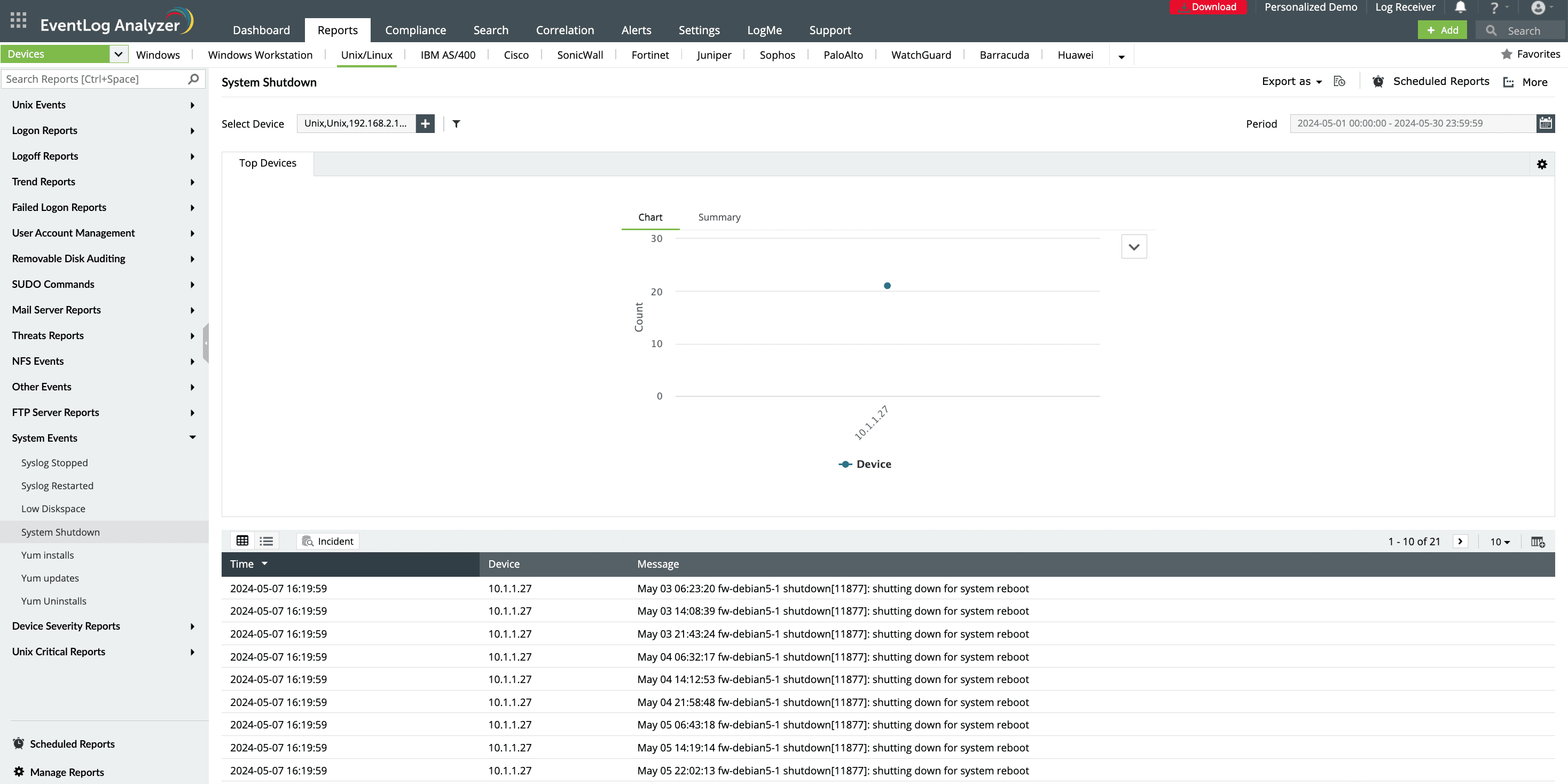Click the add device plus icon
The image size is (1568, 784).
[x=425, y=123]
